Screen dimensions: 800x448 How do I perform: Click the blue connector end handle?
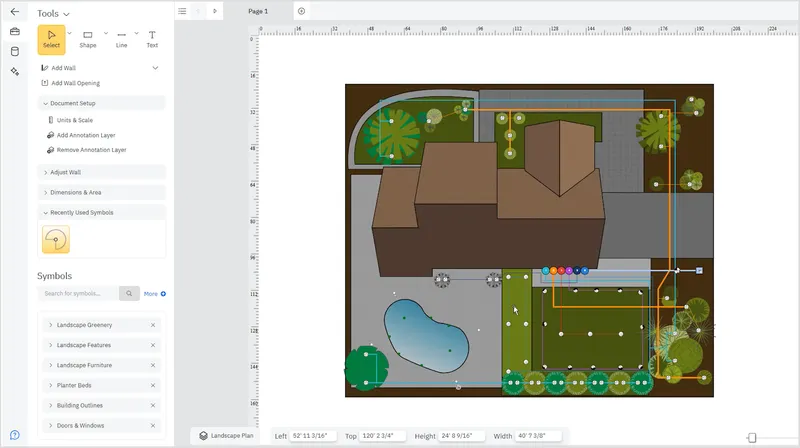coord(699,270)
